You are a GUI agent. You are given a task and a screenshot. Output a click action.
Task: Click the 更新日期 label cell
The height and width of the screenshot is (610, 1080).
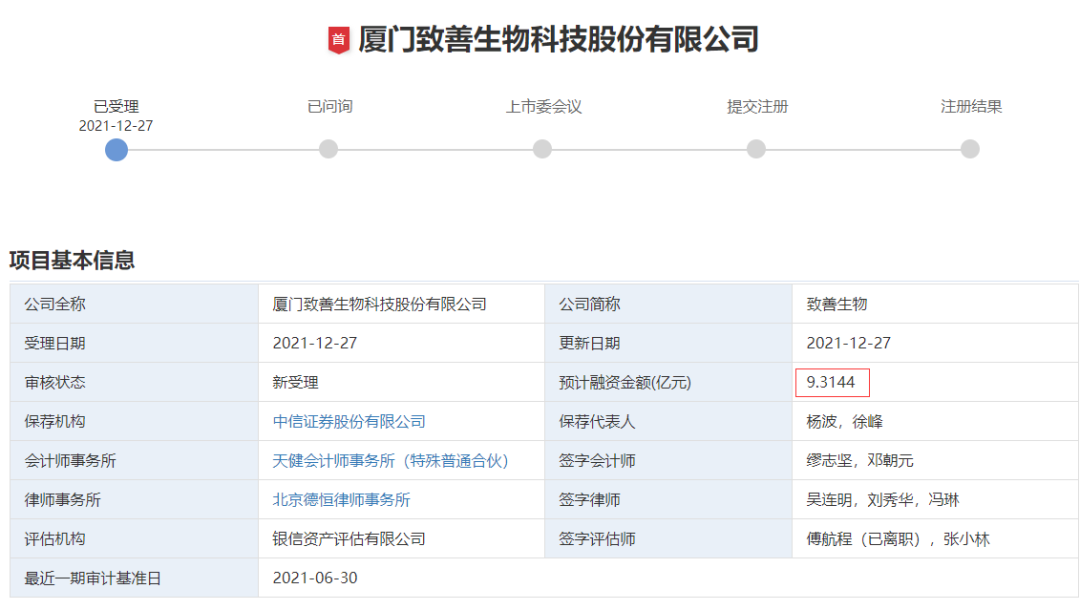(668, 344)
